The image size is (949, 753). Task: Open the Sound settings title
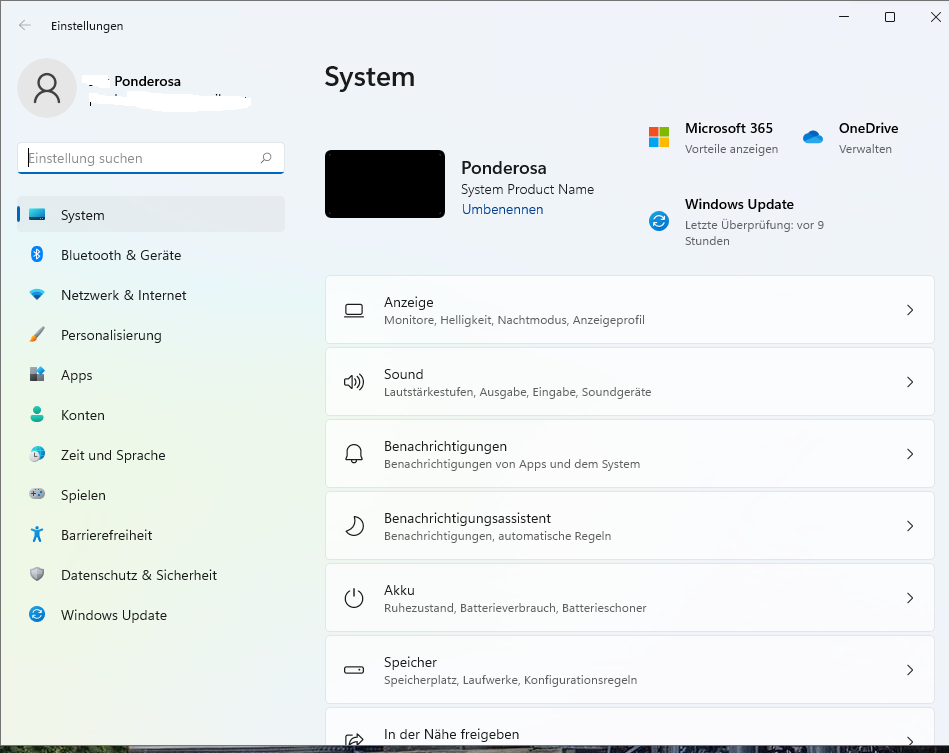pyautogui.click(x=404, y=374)
